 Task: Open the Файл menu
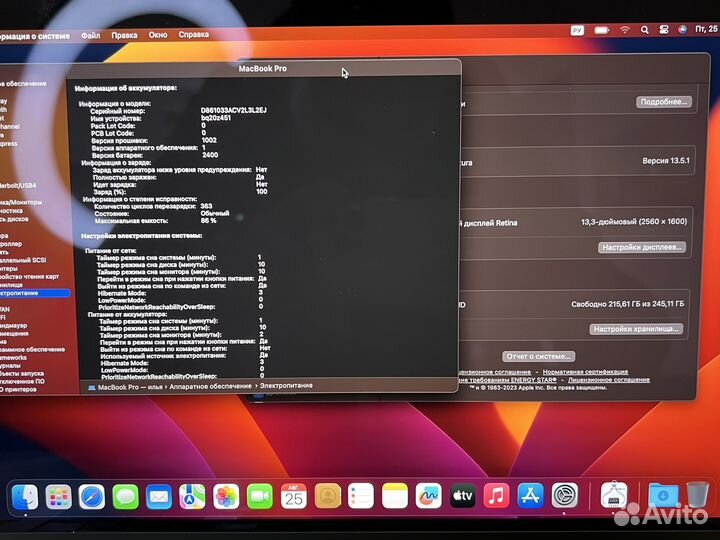click(x=90, y=35)
